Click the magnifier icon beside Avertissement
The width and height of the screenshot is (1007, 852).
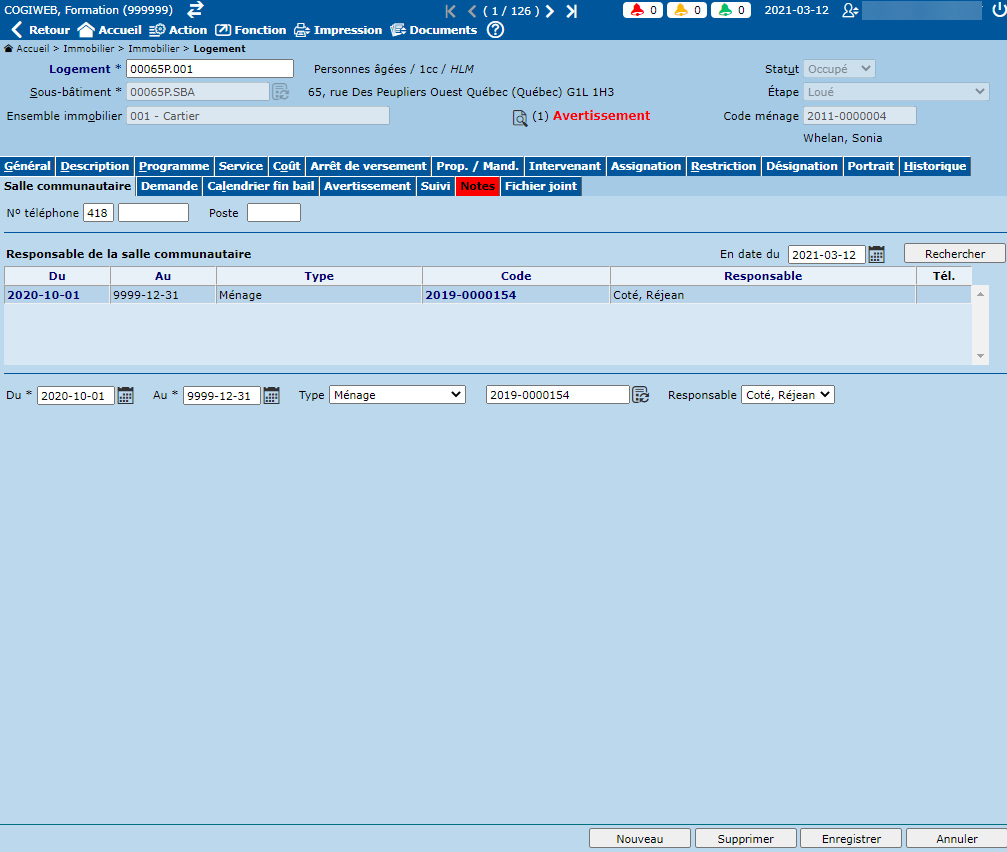(519, 118)
